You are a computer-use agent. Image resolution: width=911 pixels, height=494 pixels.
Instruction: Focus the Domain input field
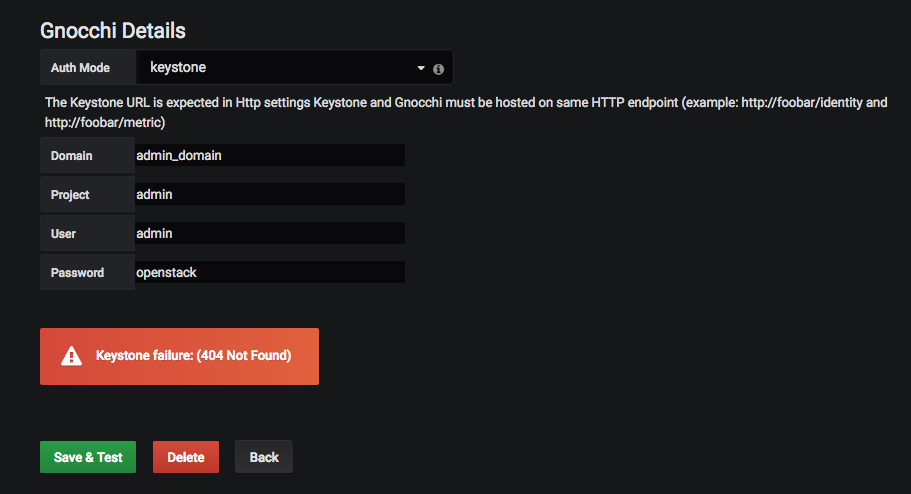click(x=270, y=155)
